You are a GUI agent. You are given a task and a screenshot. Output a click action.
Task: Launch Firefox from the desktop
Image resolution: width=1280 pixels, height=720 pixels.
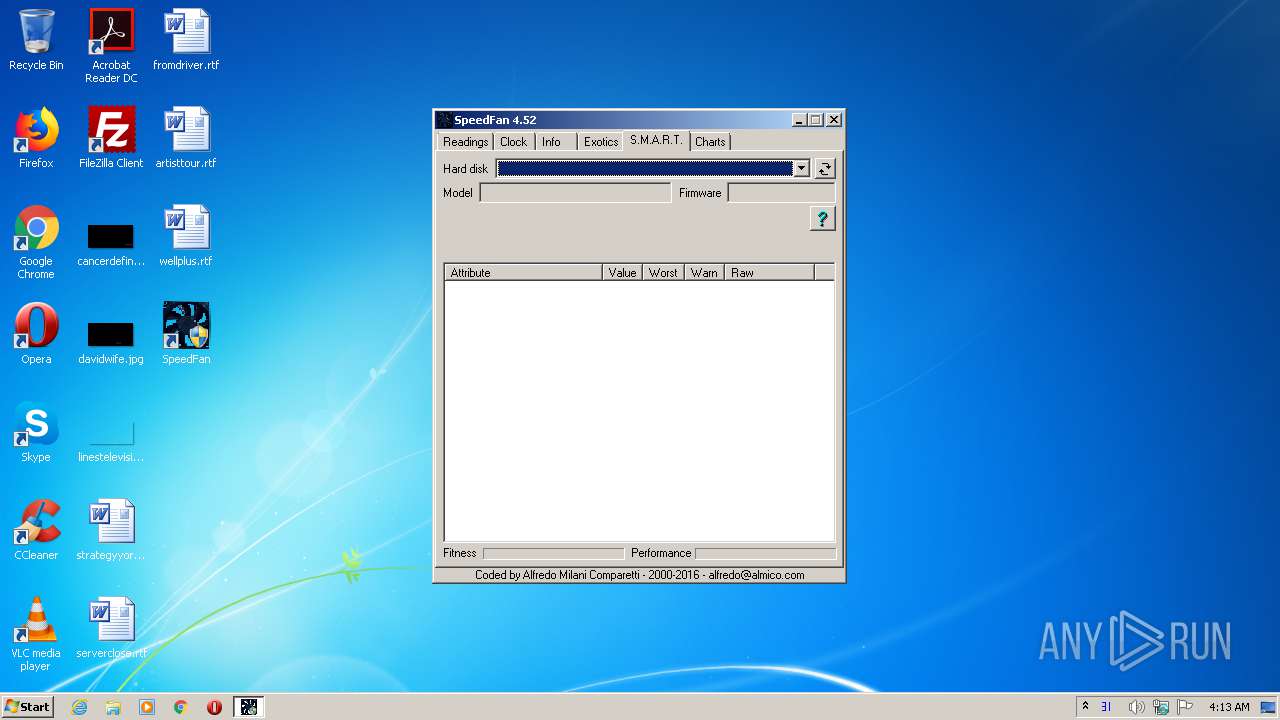click(36, 138)
